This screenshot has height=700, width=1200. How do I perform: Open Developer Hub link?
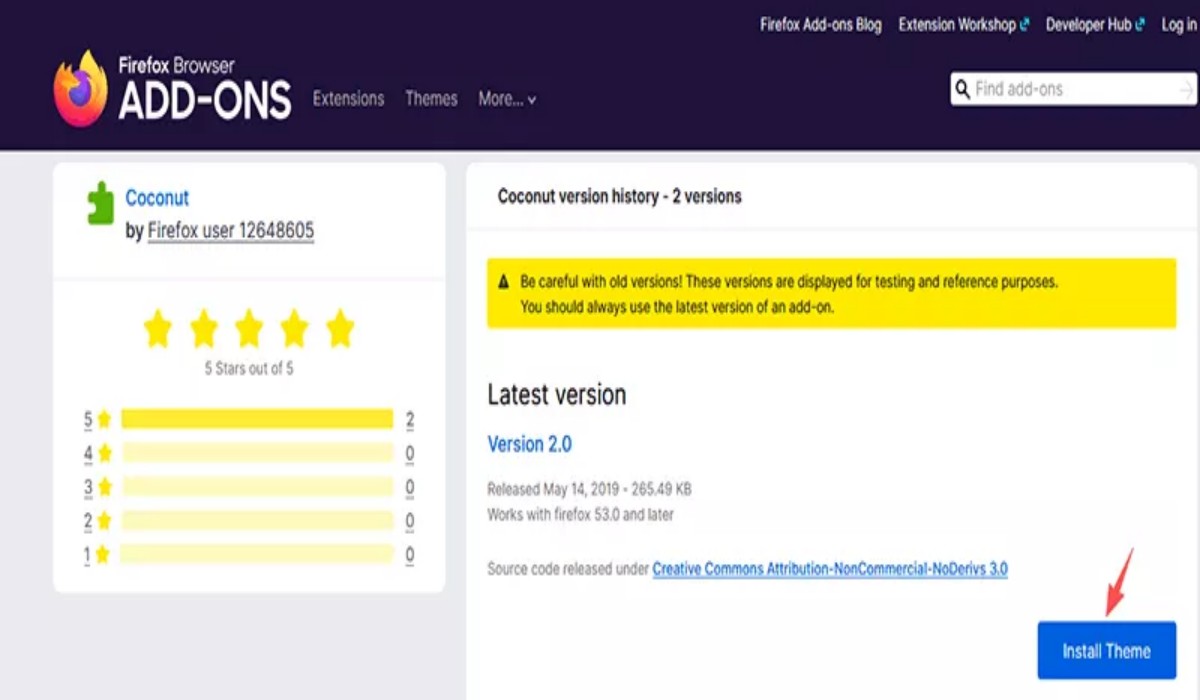(1095, 25)
